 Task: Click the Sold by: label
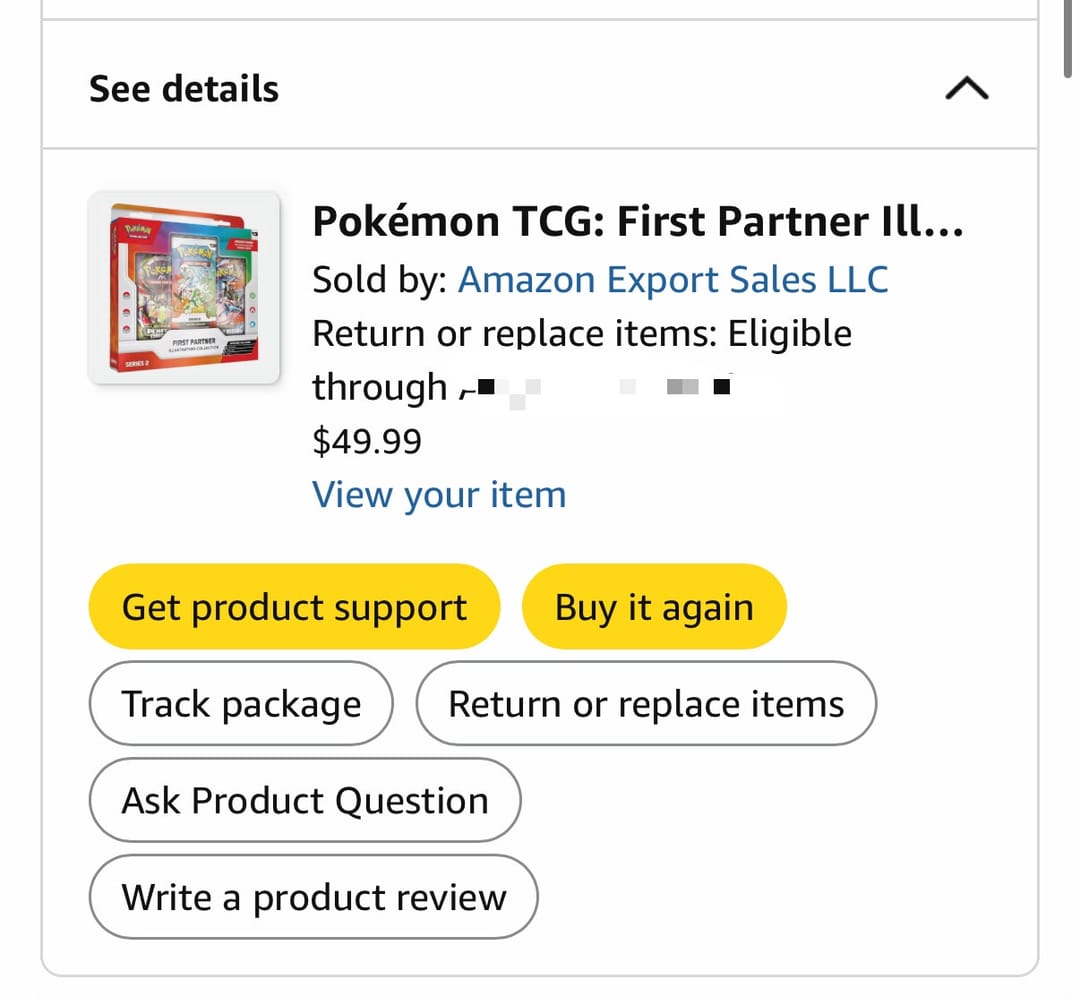pyautogui.click(x=380, y=280)
